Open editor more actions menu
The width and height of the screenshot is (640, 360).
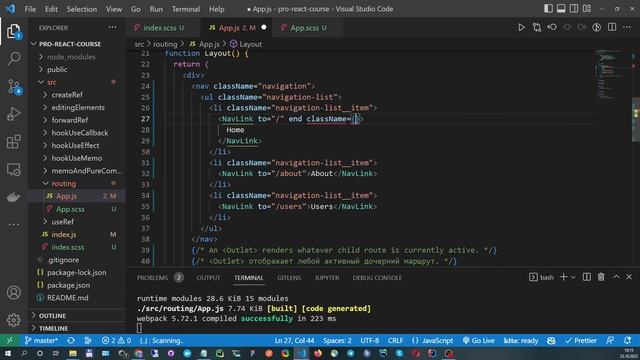pyautogui.click(x=627, y=27)
